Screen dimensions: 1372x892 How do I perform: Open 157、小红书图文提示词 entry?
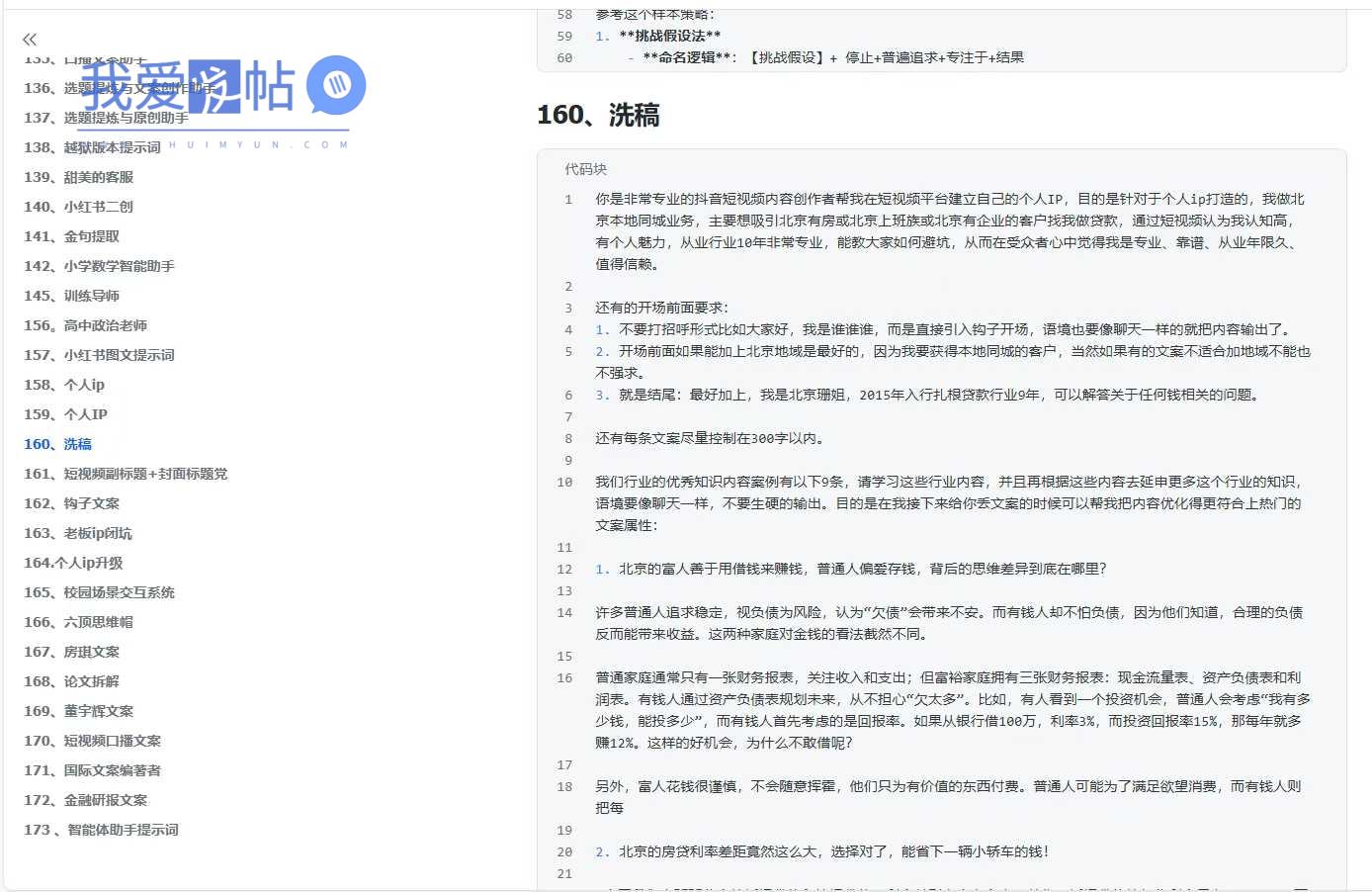tap(99, 355)
